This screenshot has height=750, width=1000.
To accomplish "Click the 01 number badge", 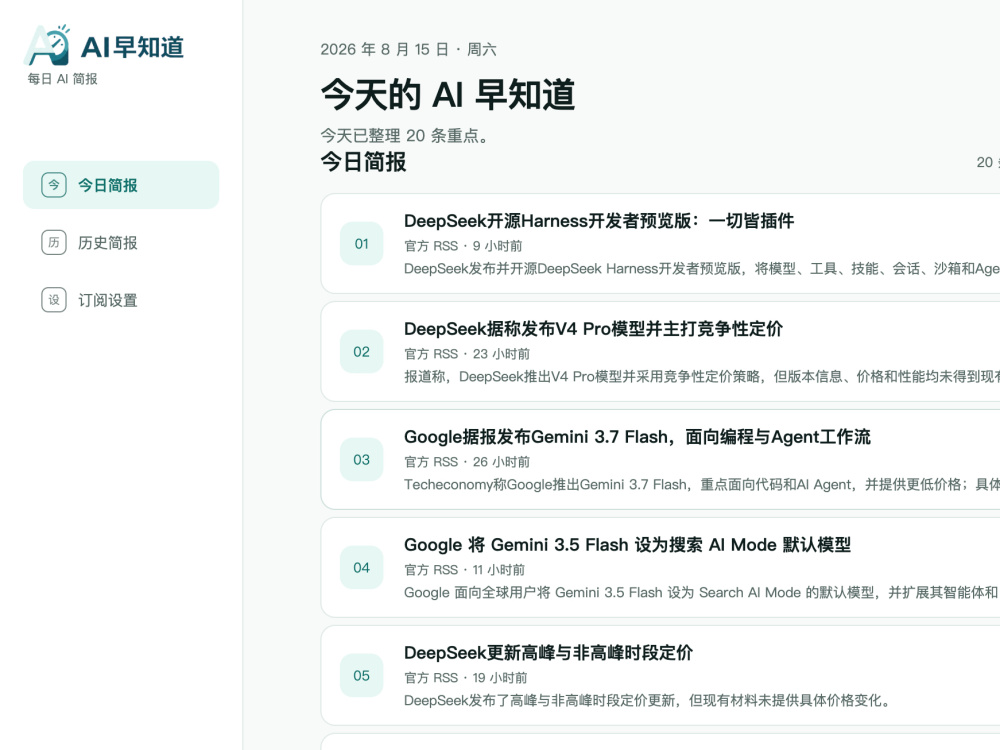I will tap(362, 244).
